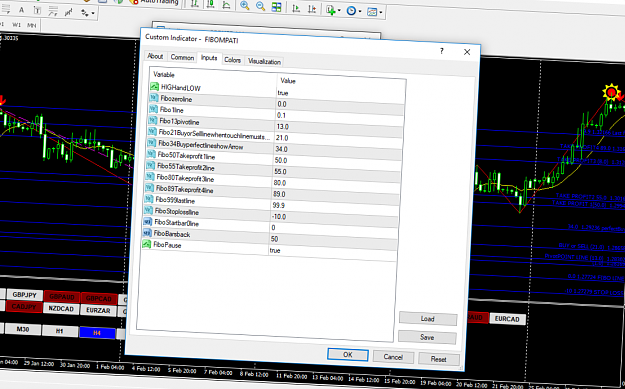This screenshot has height=389, width=625.
Task: Select the text A drawing tool
Action: pyautogui.click(x=22, y=10)
